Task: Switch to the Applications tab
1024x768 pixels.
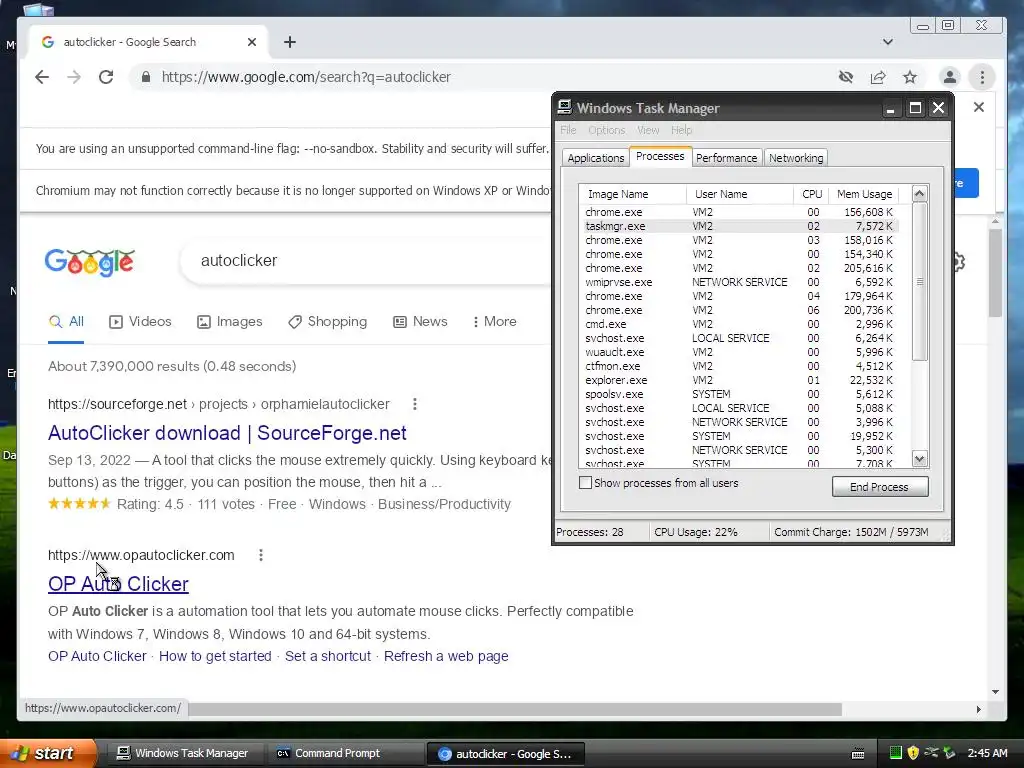Action: 596,158
